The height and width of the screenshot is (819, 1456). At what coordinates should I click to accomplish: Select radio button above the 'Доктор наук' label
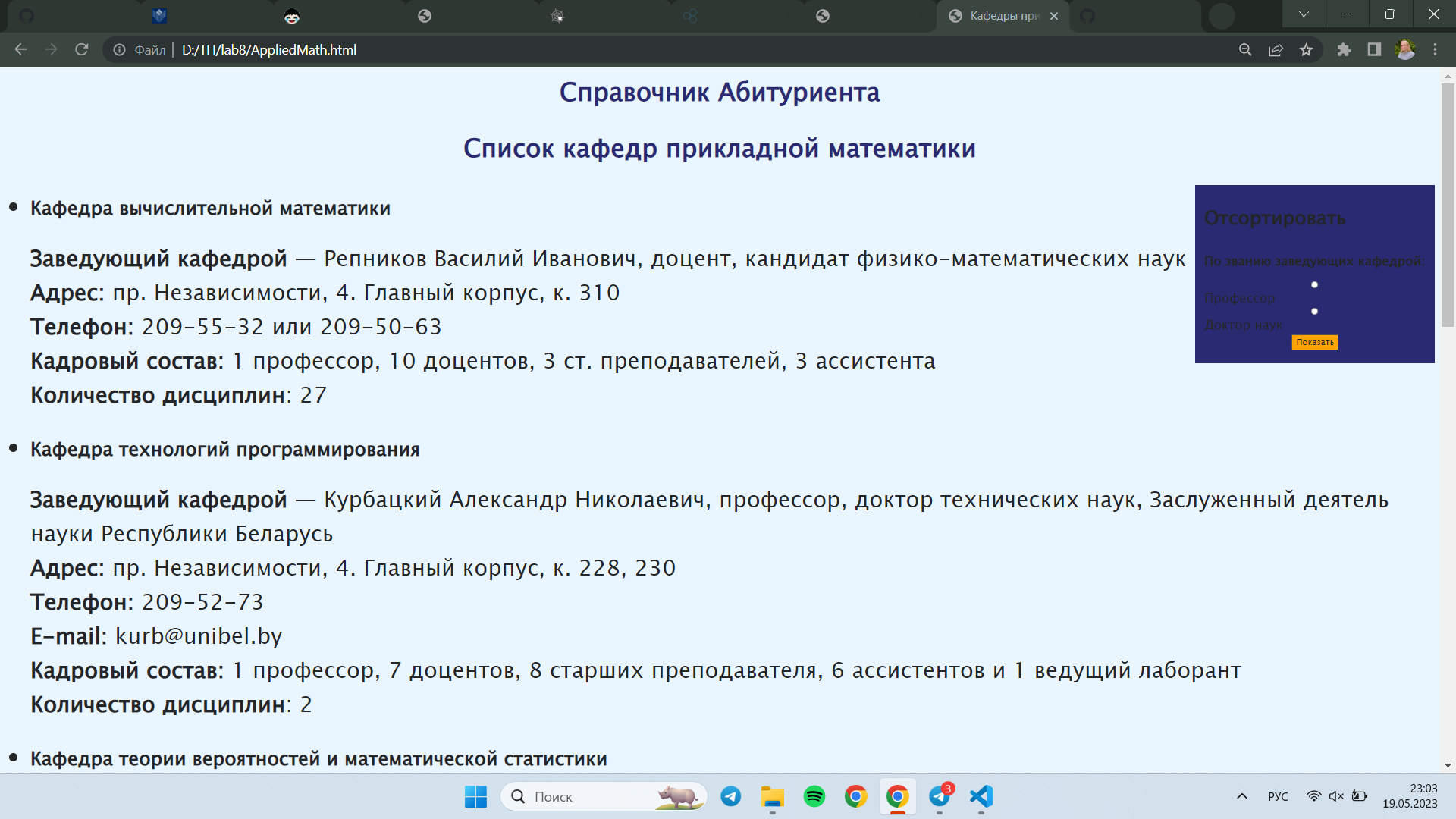pyautogui.click(x=1314, y=312)
